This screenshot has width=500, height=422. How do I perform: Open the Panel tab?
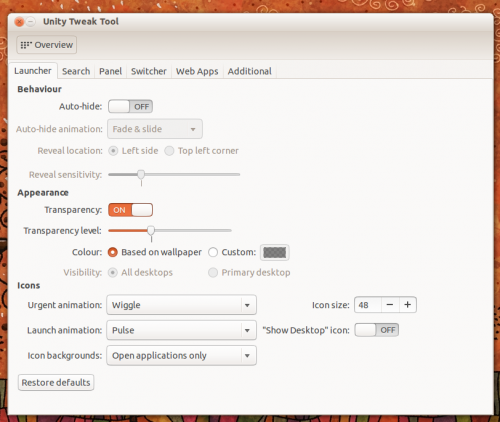pyautogui.click(x=110, y=71)
